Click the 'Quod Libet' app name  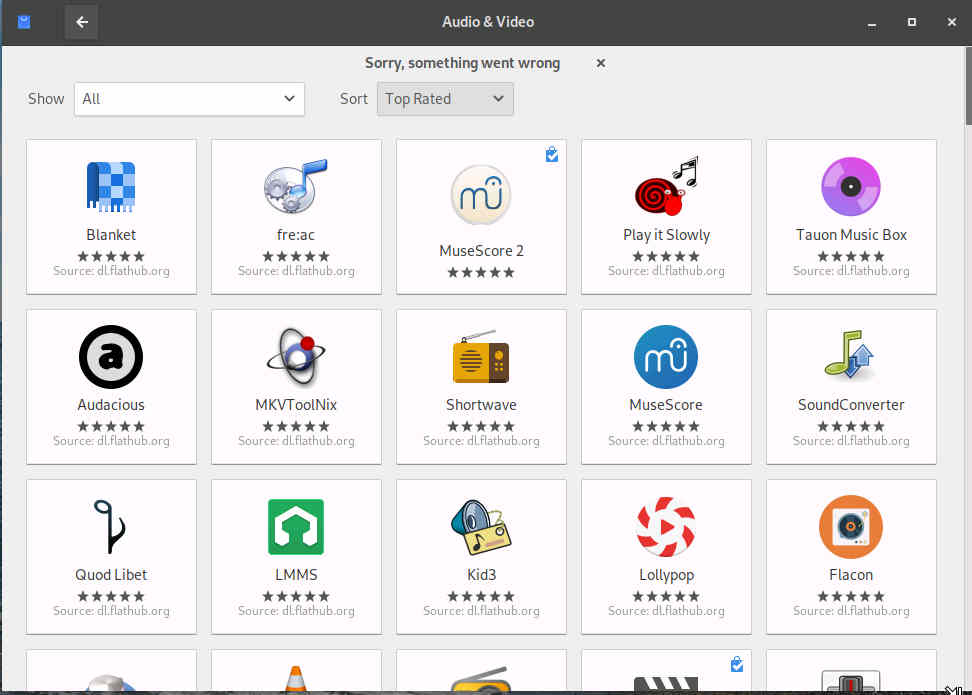111,575
